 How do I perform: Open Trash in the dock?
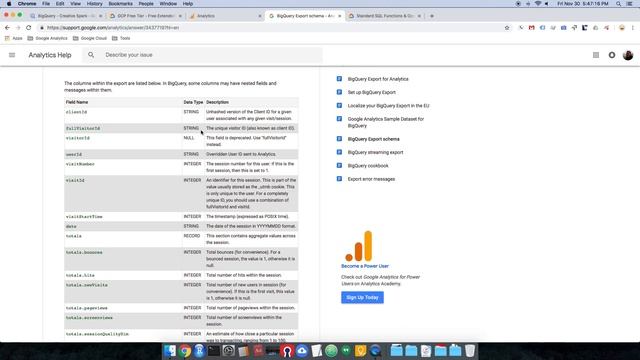coord(470,351)
